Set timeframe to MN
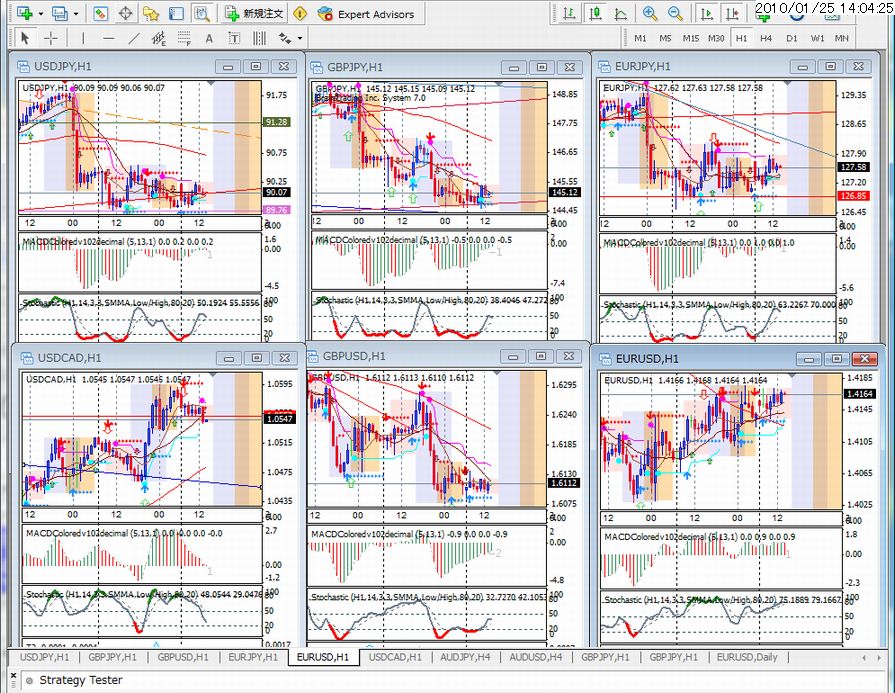 841,38
